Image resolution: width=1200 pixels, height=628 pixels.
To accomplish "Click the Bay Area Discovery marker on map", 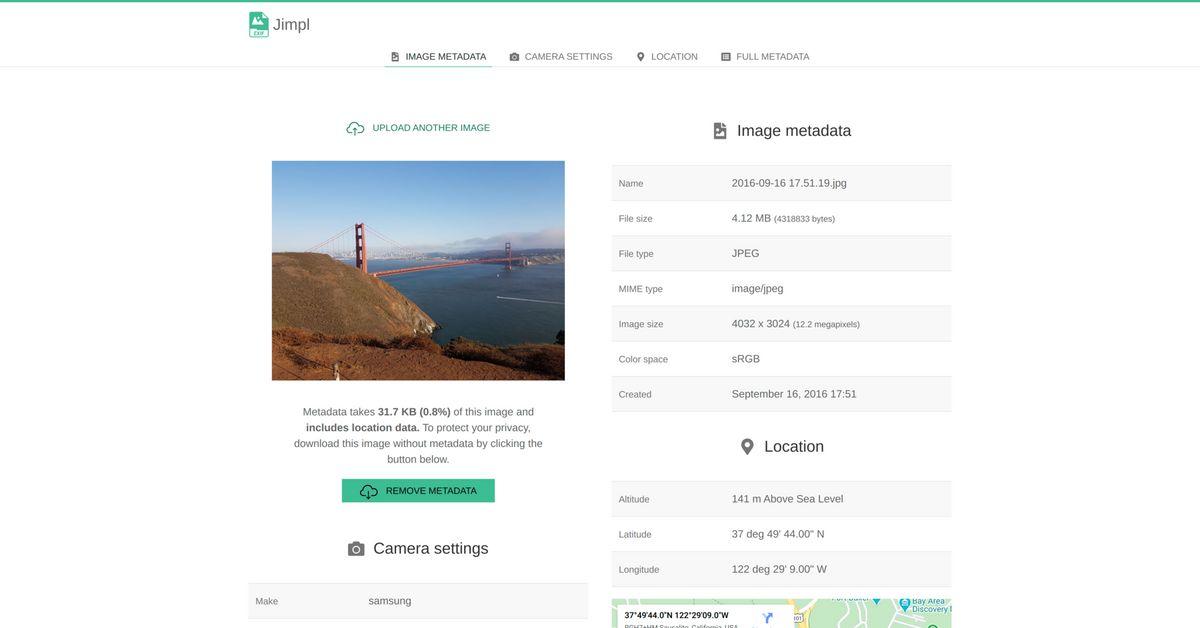I will pos(904,604).
